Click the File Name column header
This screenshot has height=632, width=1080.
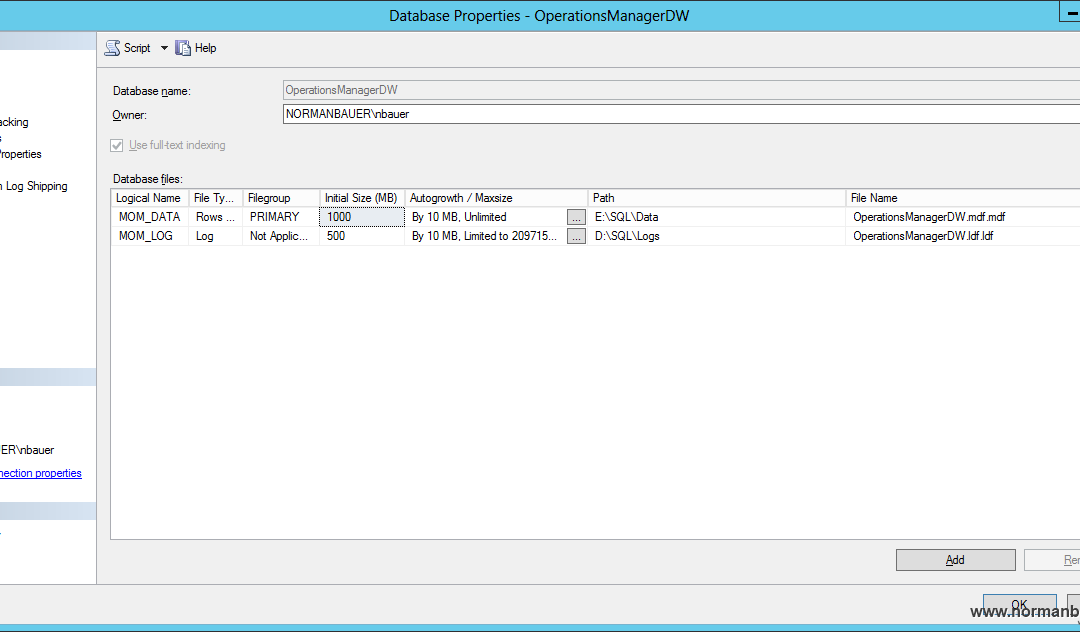963,198
